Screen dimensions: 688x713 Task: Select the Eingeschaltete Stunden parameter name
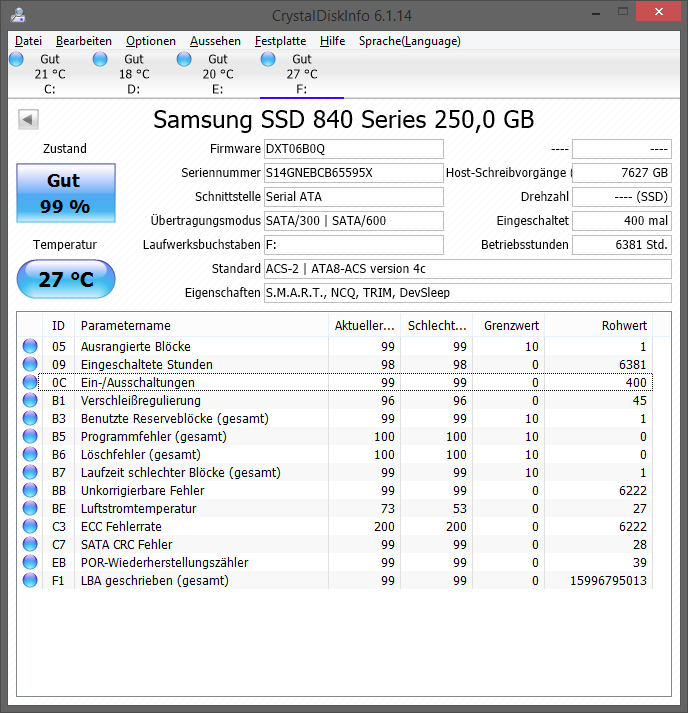point(146,365)
